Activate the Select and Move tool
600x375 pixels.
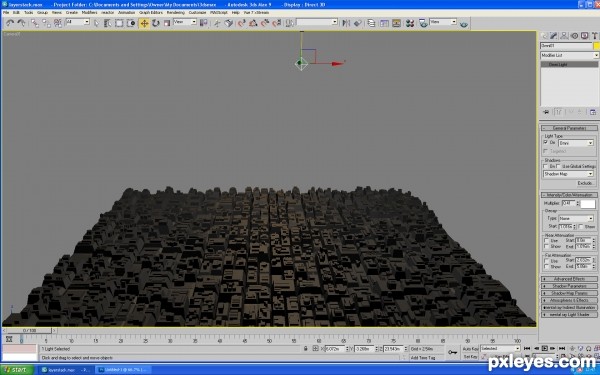pyautogui.click(x=144, y=23)
